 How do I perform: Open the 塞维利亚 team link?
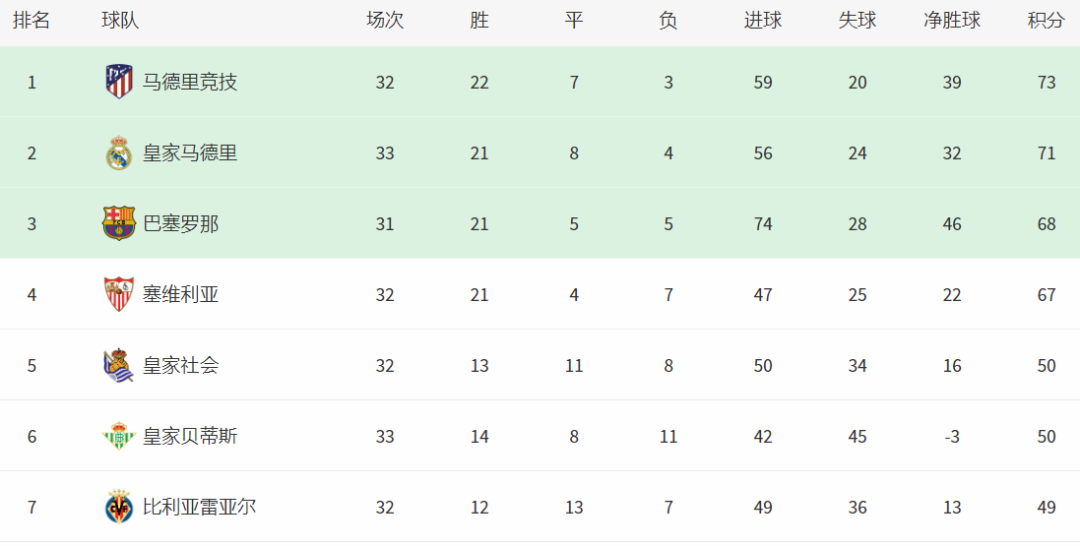180,295
